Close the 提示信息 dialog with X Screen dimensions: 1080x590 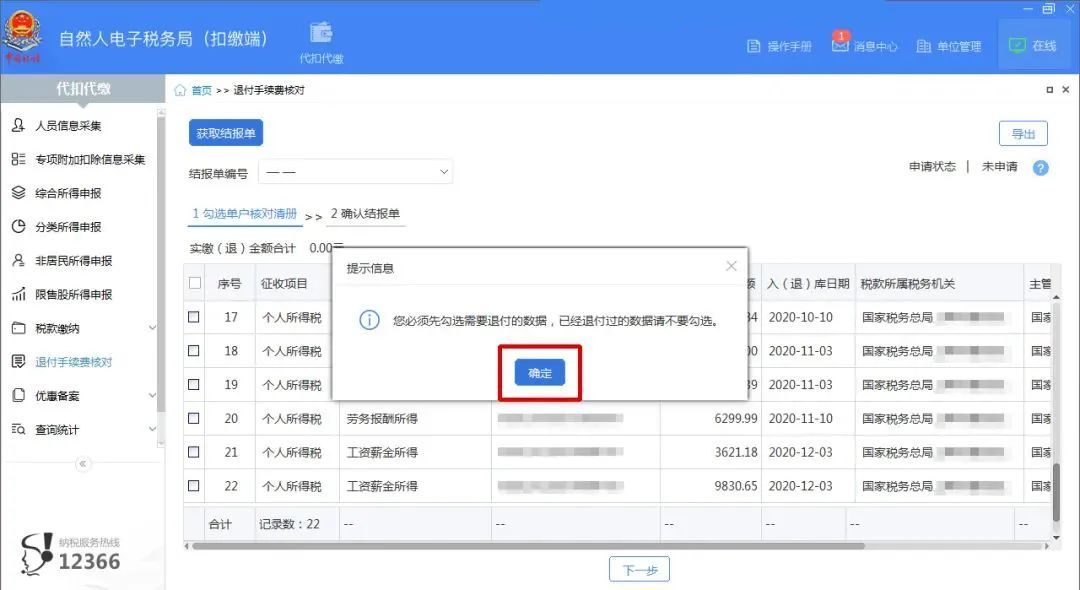(x=731, y=266)
